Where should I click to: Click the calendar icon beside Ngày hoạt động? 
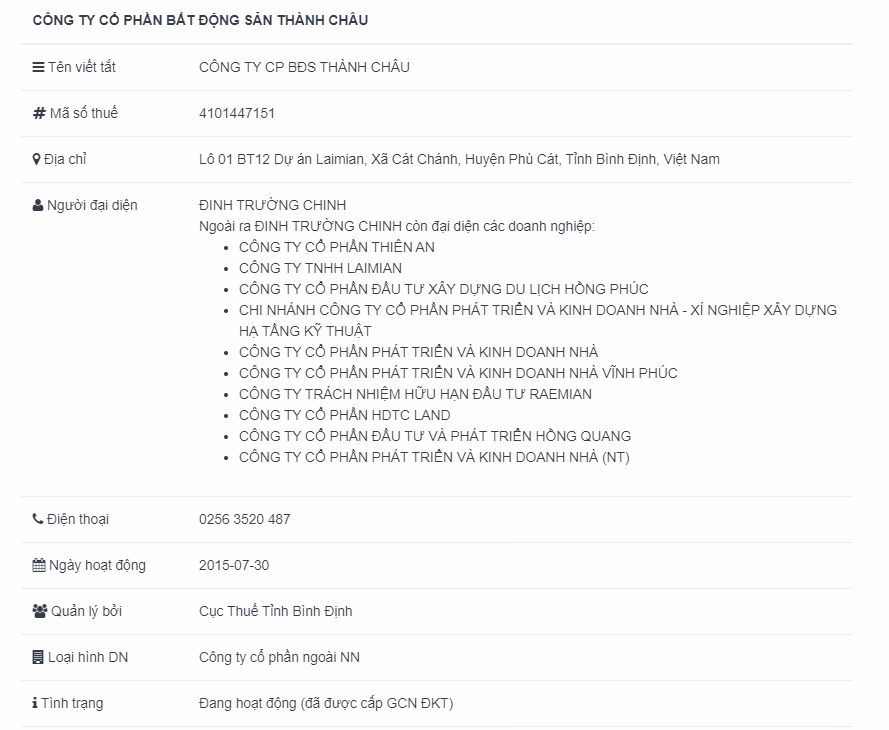[39, 565]
